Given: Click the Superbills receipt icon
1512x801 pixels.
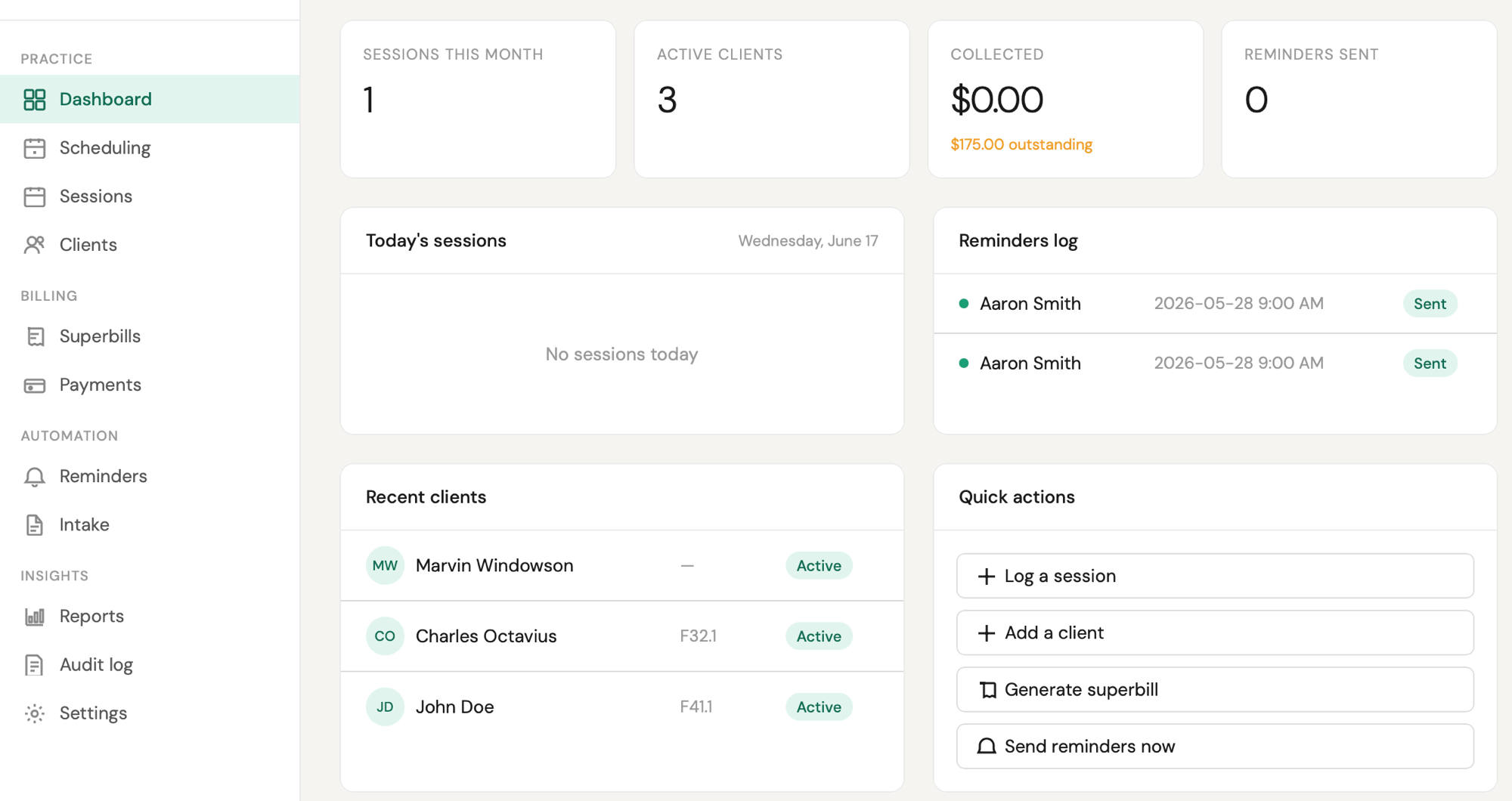Looking at the screenshot, I should pos(35,336).
